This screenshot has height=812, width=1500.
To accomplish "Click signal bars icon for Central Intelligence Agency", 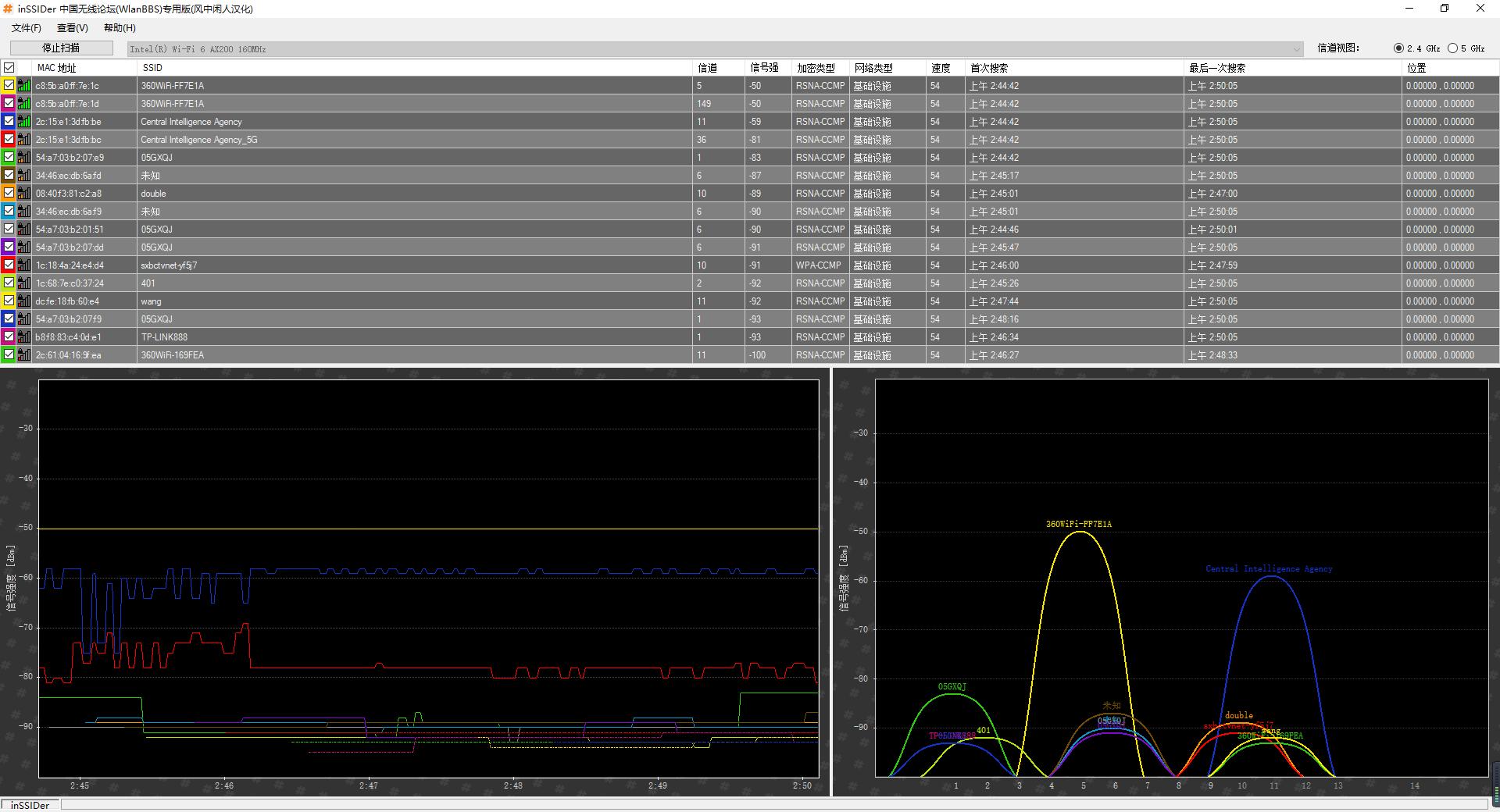I will click(24, 122).
